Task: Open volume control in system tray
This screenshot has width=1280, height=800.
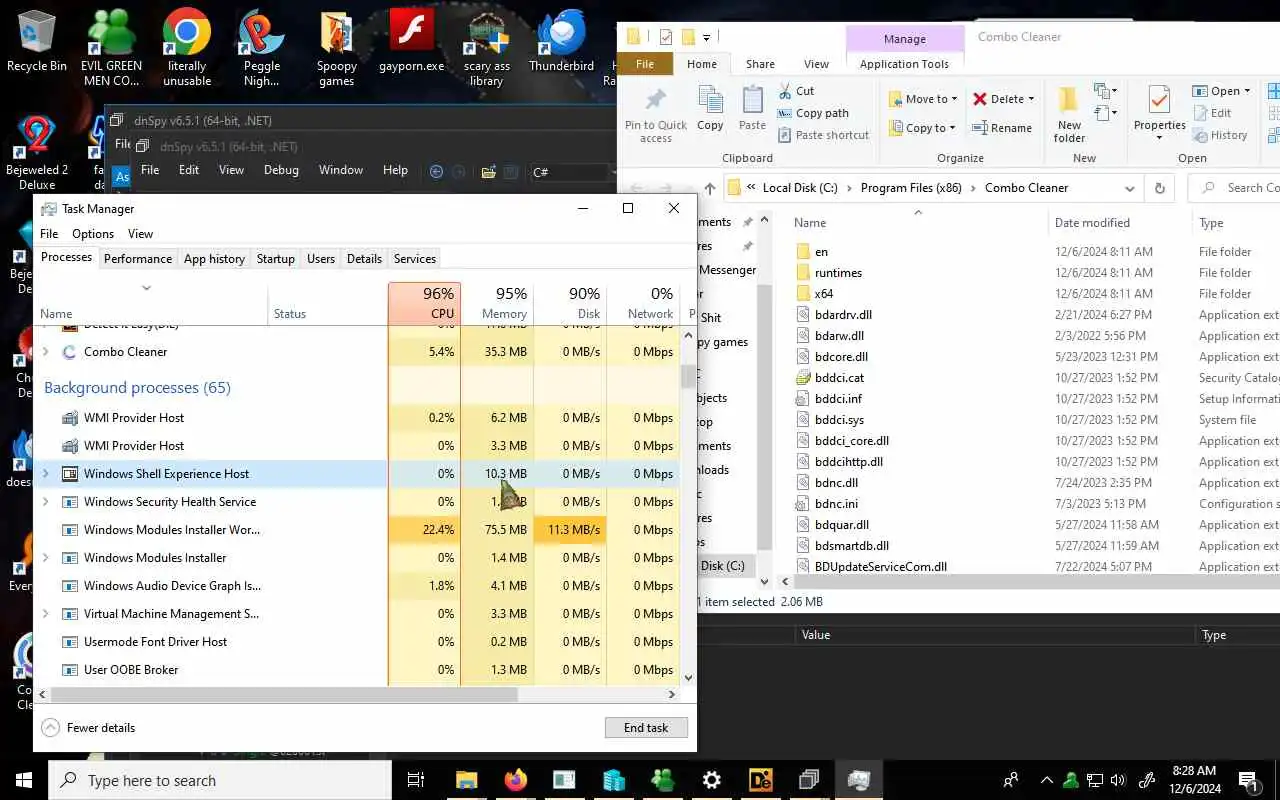Action: pyautogui.click(x=1118, y=780)
